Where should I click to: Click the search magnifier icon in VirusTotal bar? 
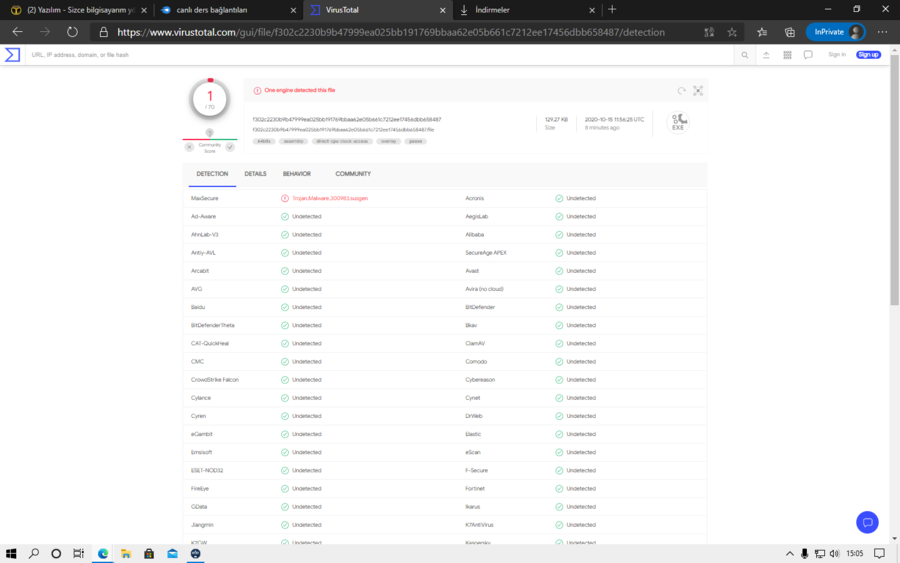click(744, 55)
